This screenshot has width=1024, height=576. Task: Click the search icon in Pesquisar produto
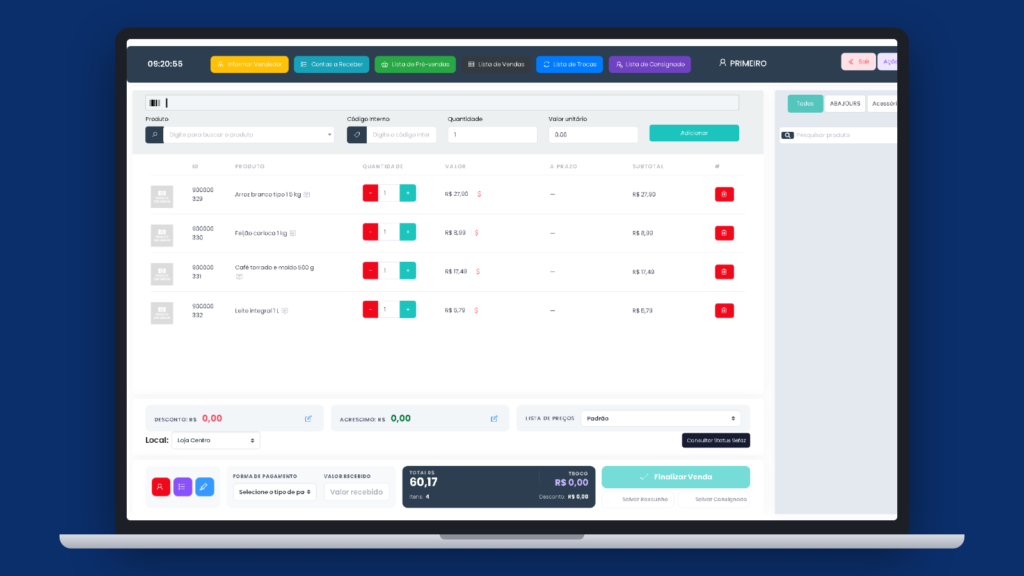pos(788,135)
